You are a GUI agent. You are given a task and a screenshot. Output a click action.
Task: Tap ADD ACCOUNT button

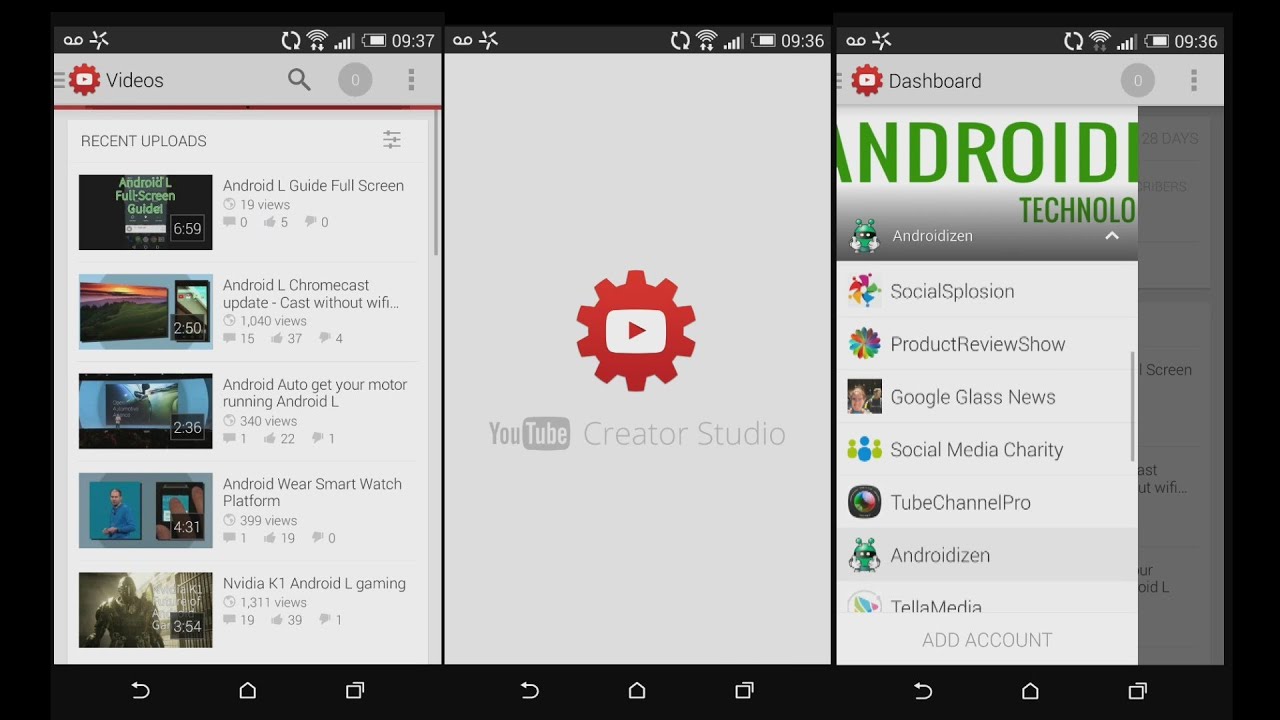click(987, 640)
